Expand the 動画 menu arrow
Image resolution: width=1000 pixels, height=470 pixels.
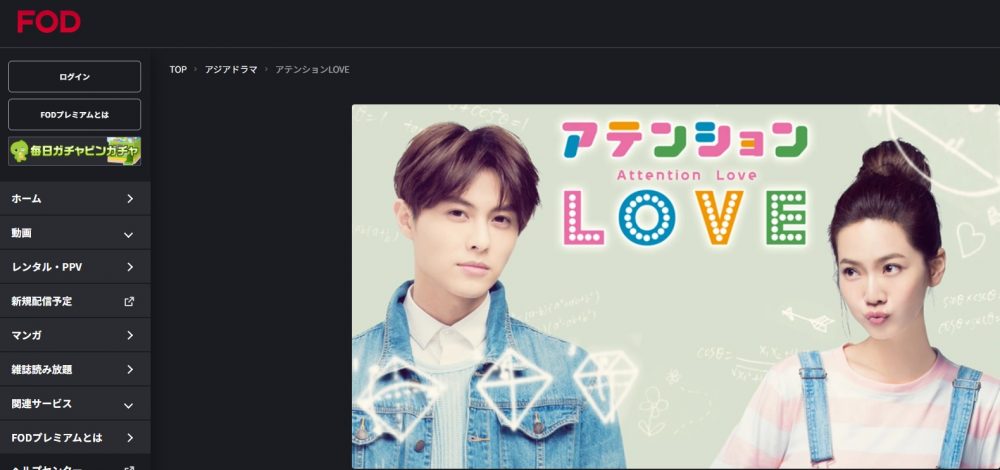pyautogui.click(x=129, y=234)
